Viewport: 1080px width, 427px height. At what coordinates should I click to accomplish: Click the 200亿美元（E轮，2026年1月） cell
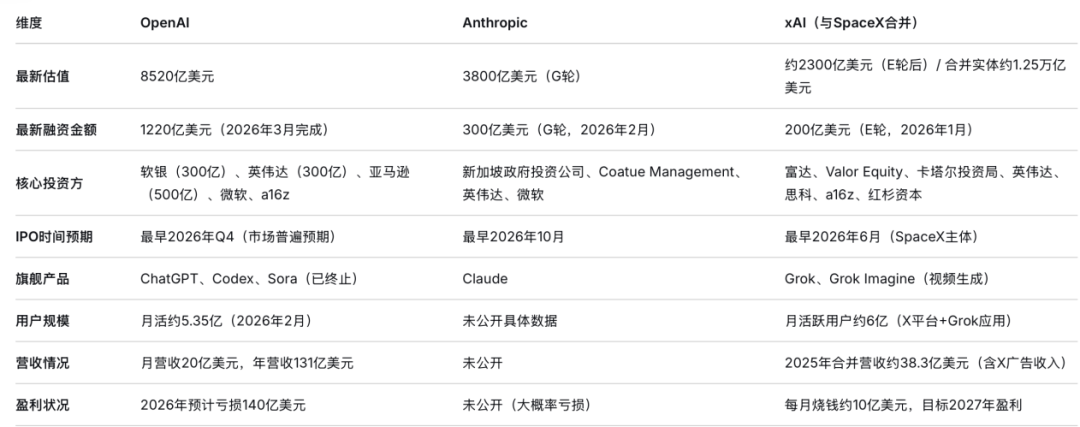878,130
